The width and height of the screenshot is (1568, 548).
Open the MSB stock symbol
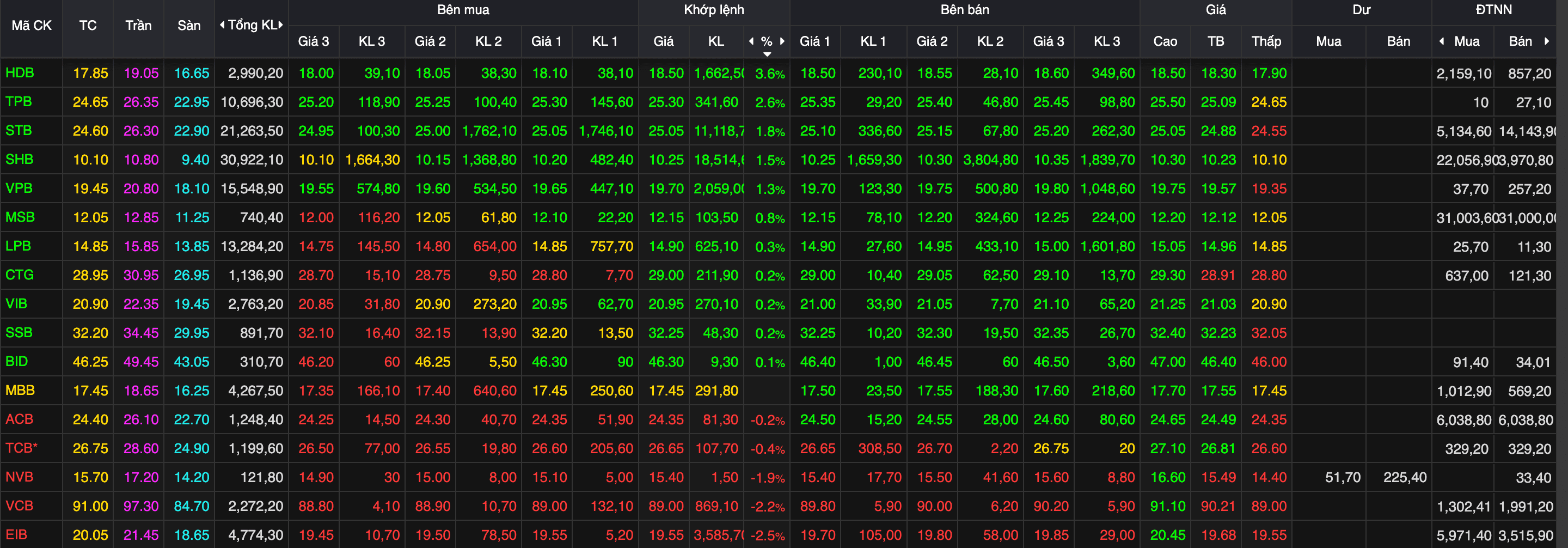click(x=20, y=217)
